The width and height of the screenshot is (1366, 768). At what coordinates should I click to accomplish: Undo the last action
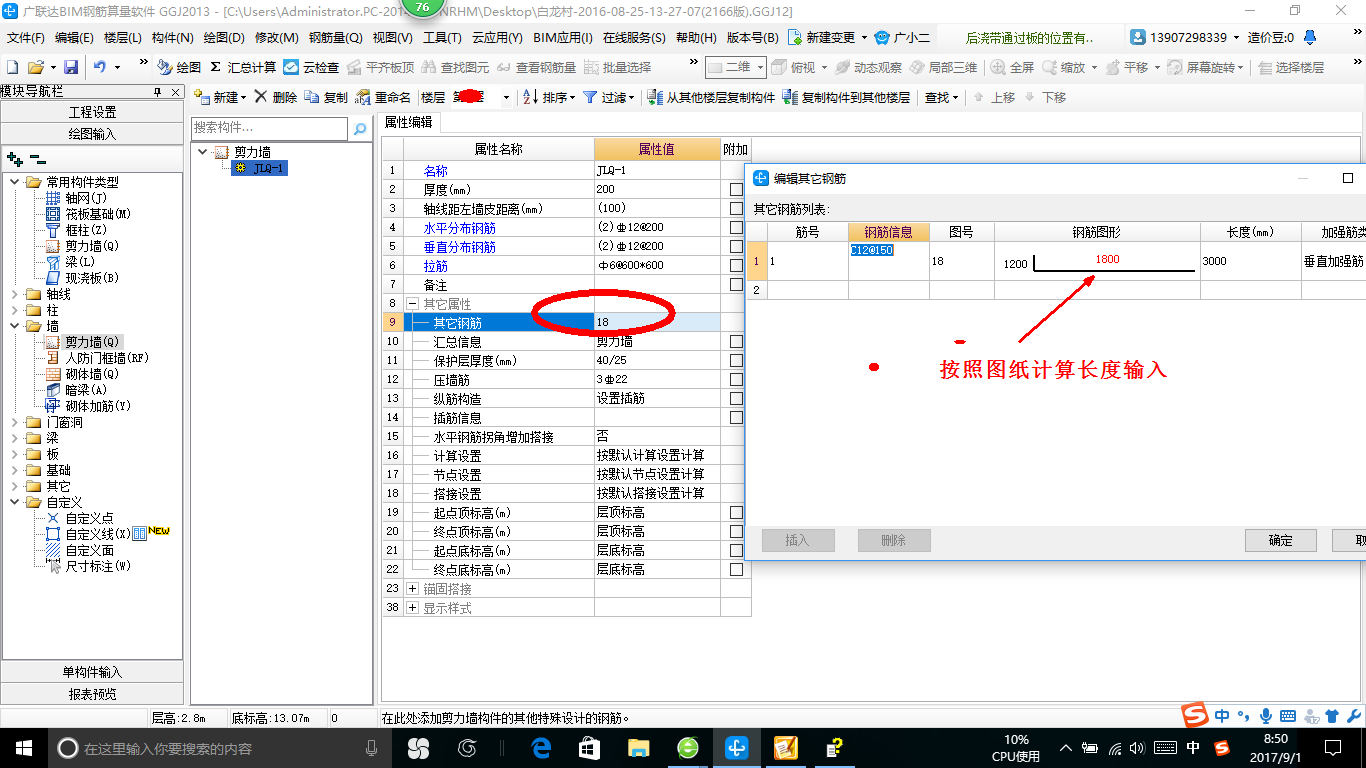[x=100, y=67]
